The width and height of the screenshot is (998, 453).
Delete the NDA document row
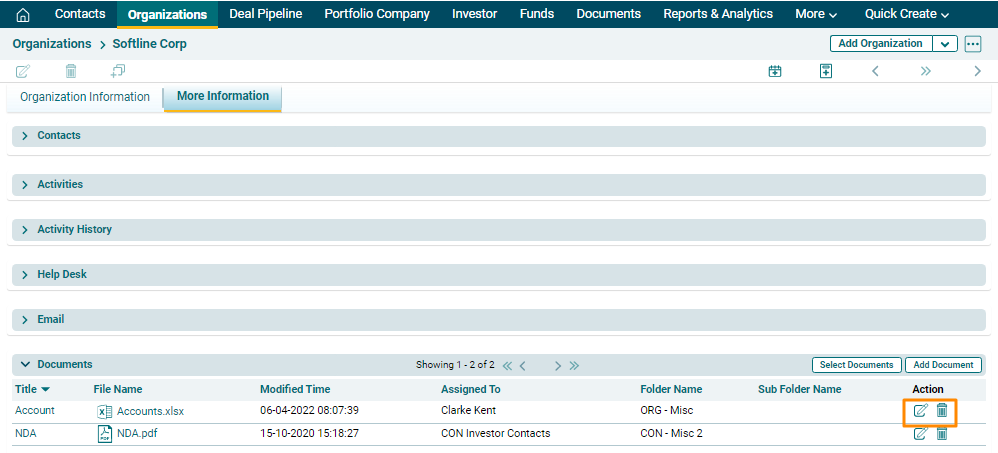click(942, 434)
